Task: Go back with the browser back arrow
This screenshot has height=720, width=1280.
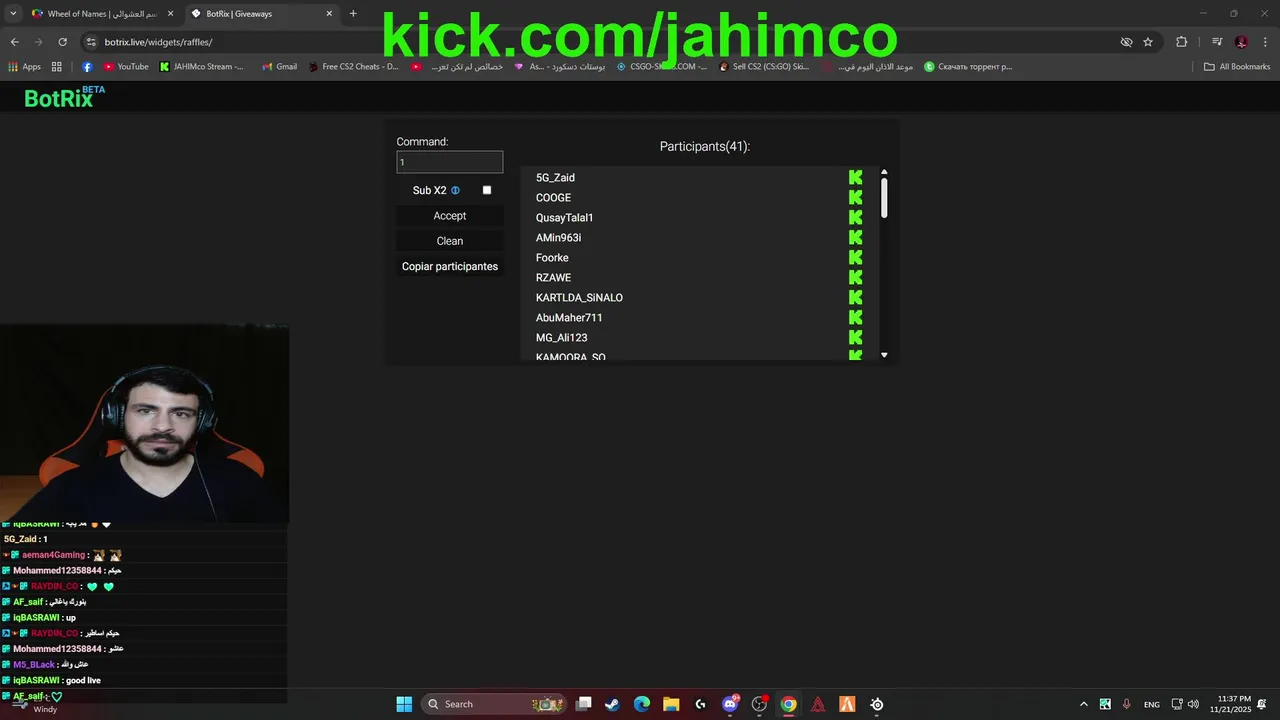Action: [x=14, y=42]
